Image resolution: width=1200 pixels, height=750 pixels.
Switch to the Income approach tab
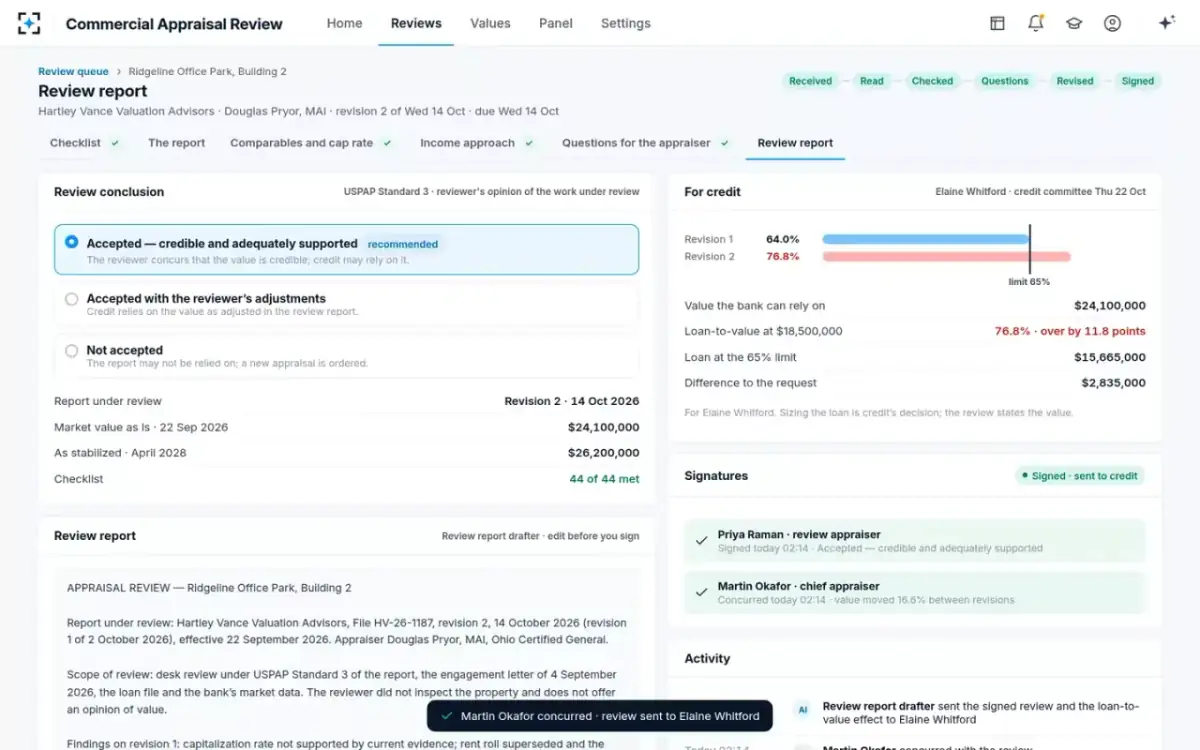(477, 143)
